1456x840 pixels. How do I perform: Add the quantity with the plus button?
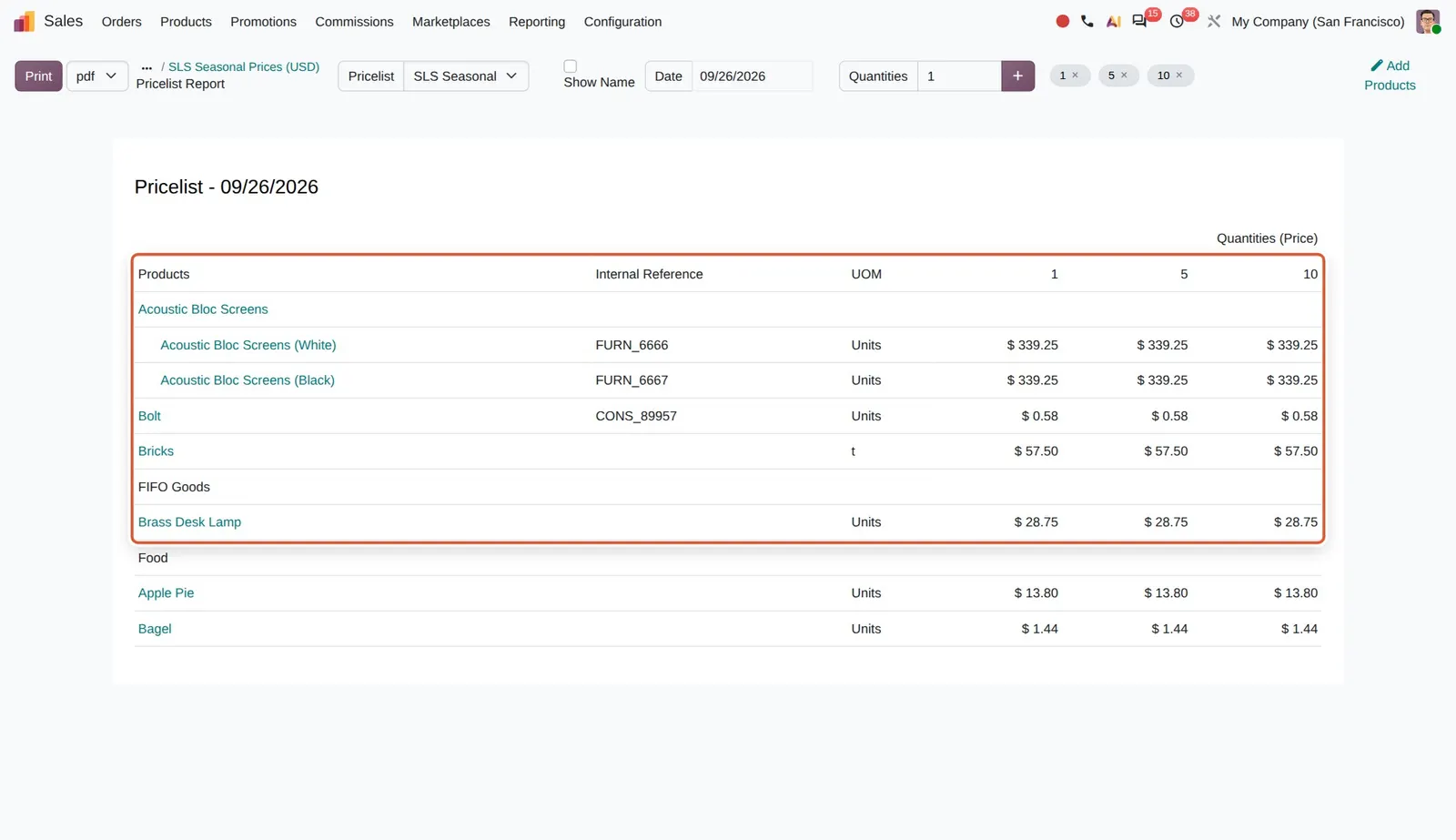[x=1017, y=76]
